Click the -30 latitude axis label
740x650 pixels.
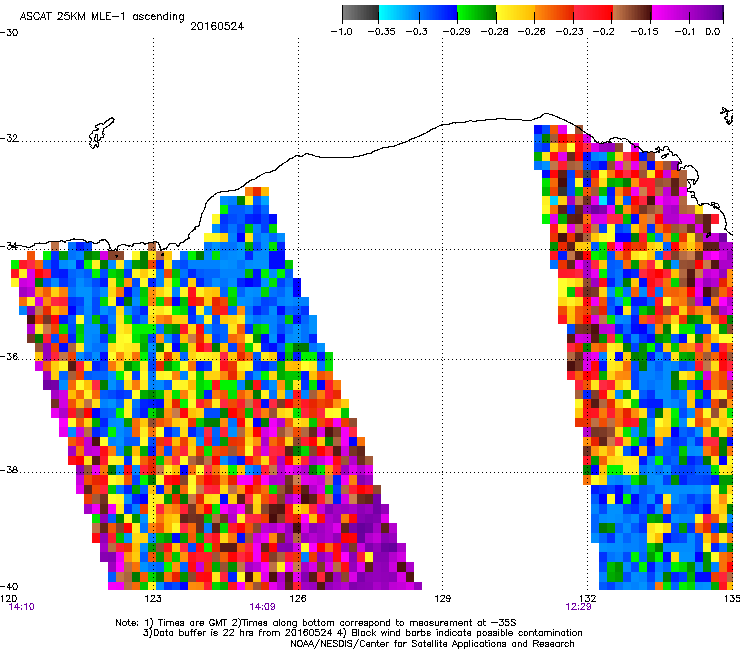pos(9,33)
